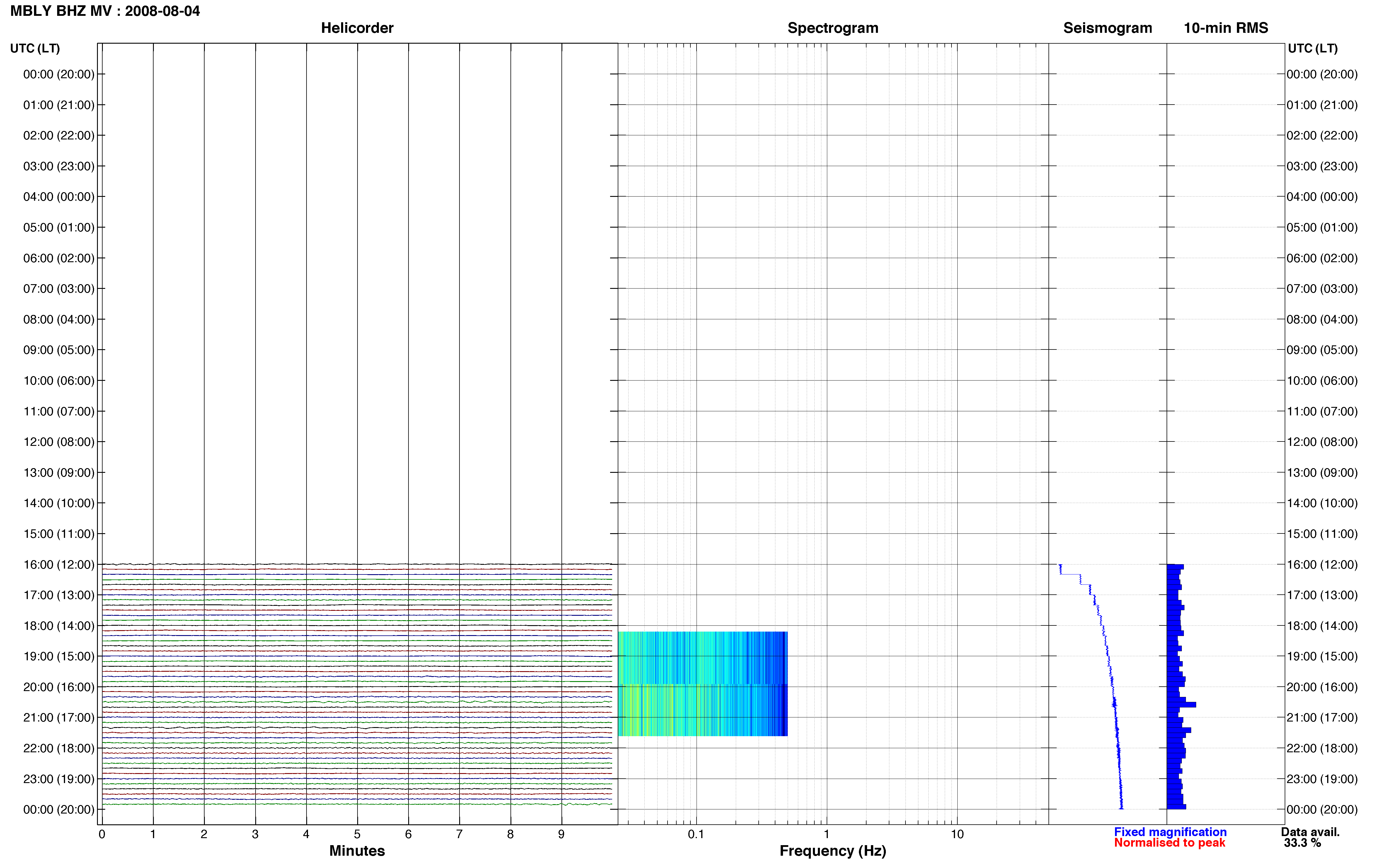Click minute tick label 9 on the helicorder axis
Screen dimensions: 1389x868
click(x=561, y=835)
